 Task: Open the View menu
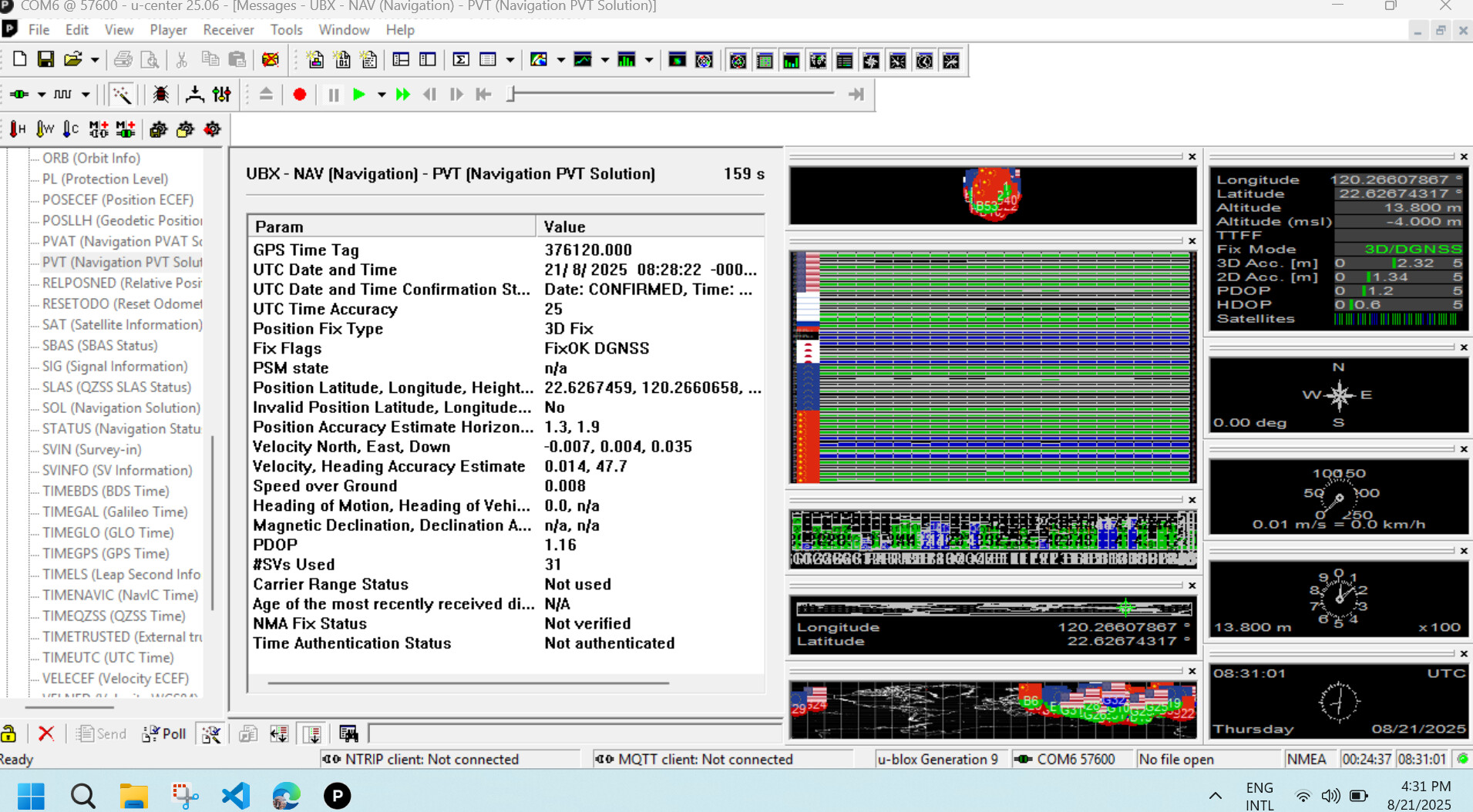pyautogui.click(x=119, y=29)
